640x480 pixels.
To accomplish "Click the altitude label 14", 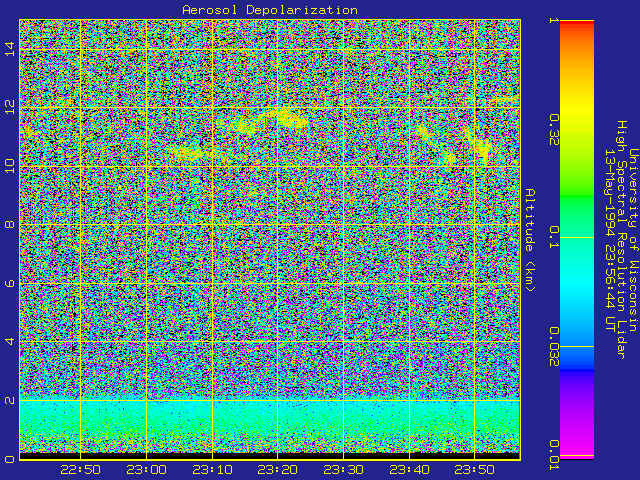I will click(x=10, y=49).
